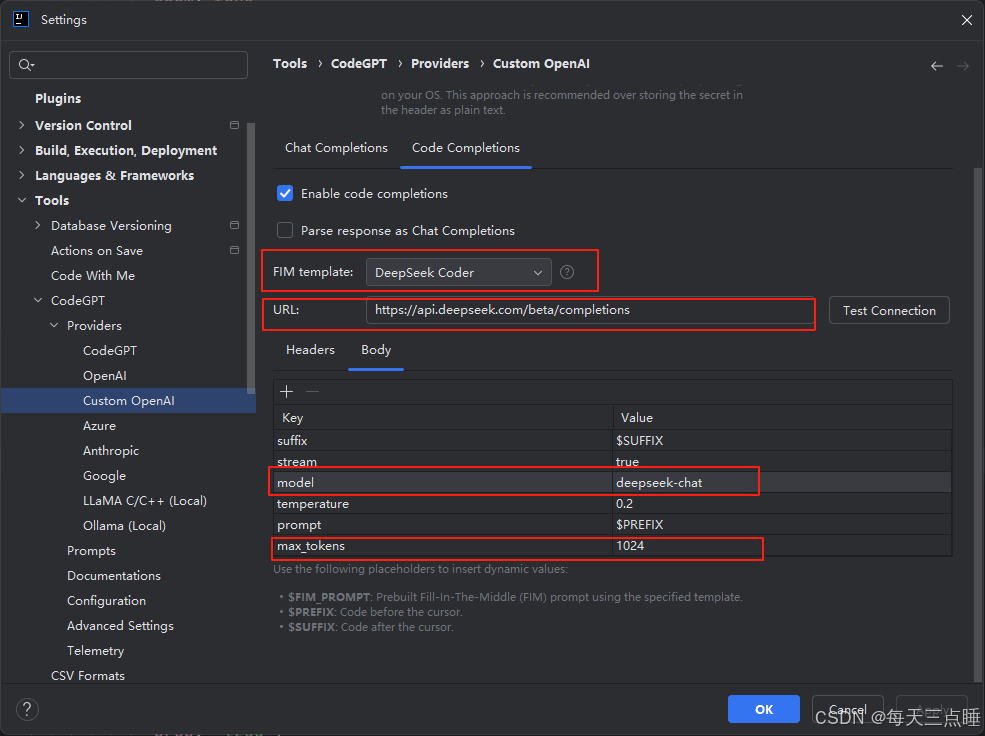Click Tools in the breadcrumb
This screenshot has height=736, width=985.
(x=290, y=63)
